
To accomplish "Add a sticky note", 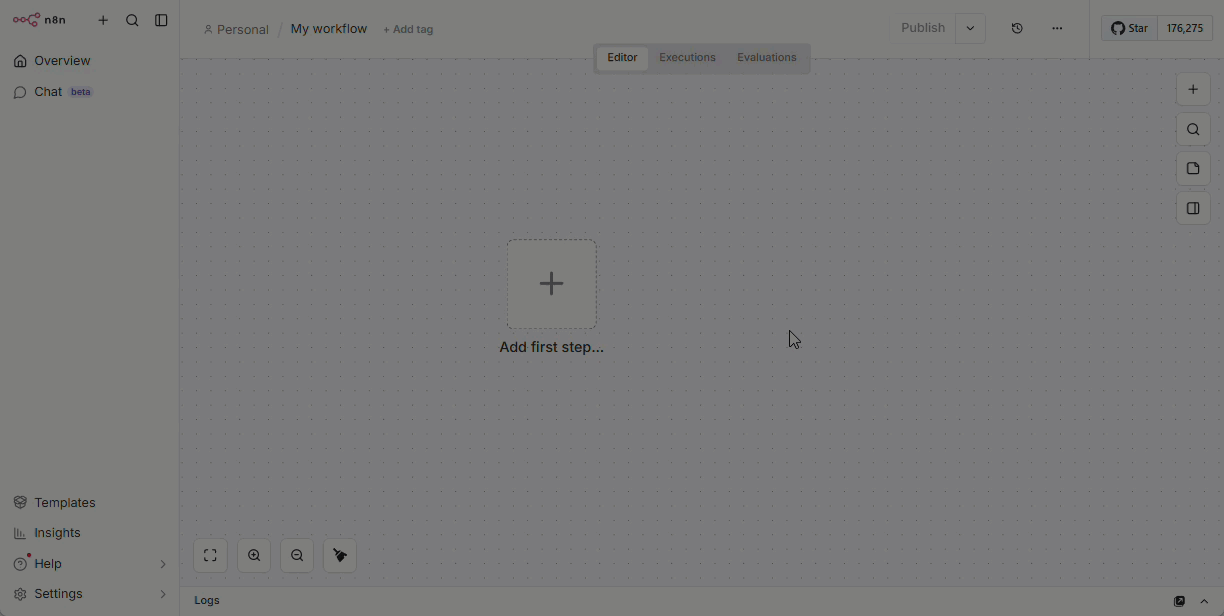I will (1193, 169).
